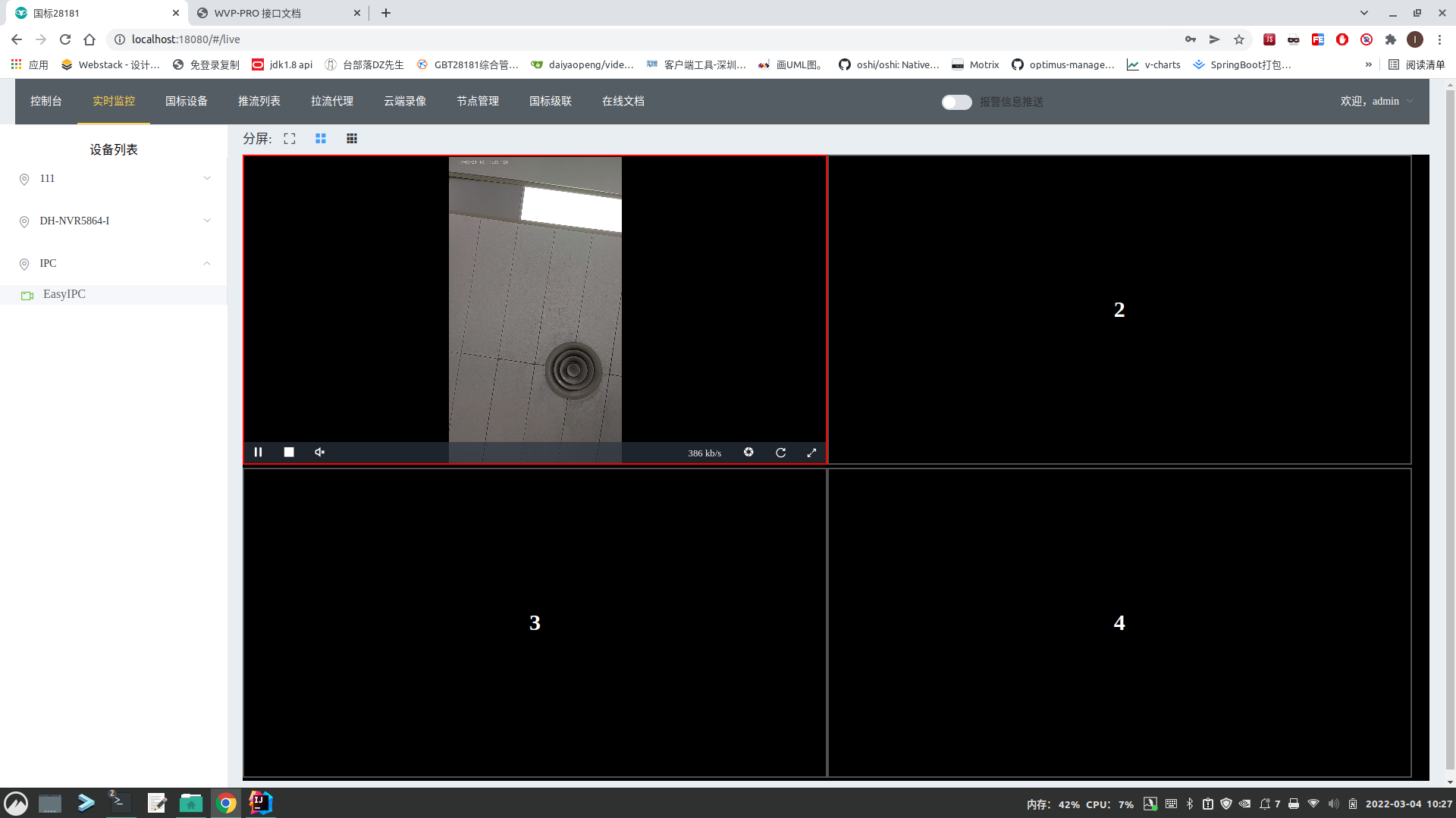
Task: Collapse the IPC device node
Action: pos(207,263)
